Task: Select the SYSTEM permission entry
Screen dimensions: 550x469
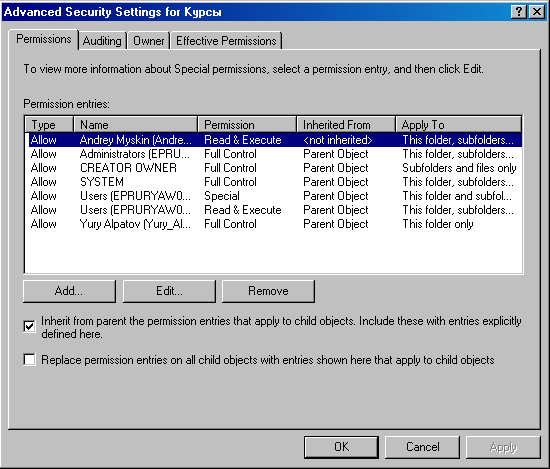Action: (275, 182)
